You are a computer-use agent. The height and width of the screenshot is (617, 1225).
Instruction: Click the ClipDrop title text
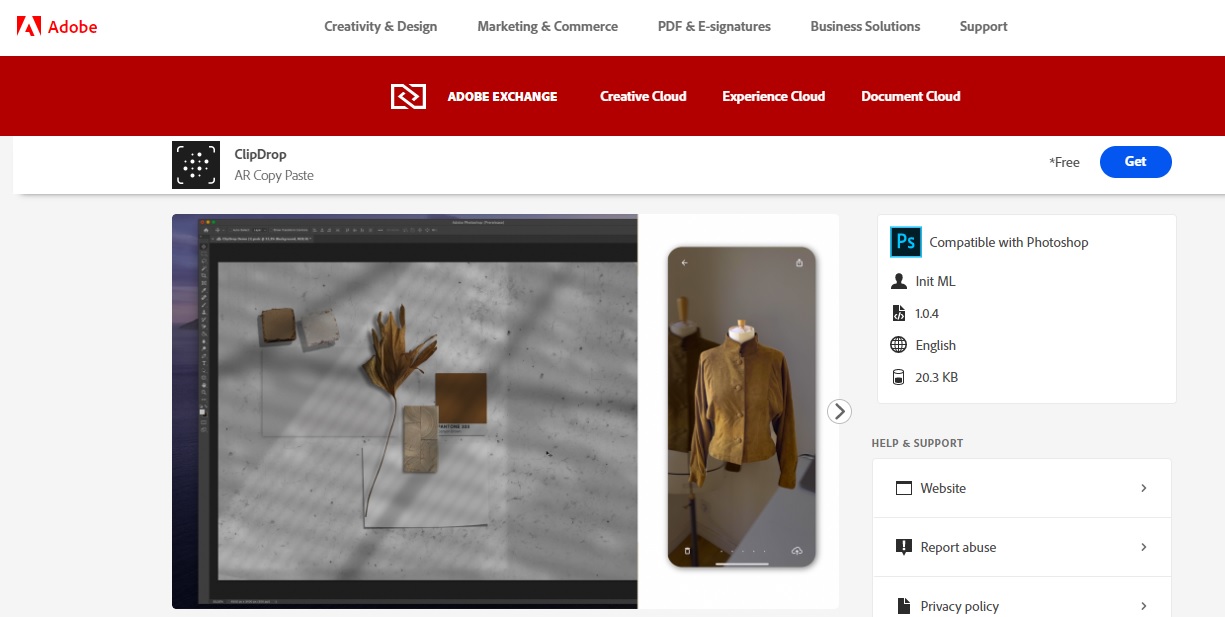click(260, 154)
